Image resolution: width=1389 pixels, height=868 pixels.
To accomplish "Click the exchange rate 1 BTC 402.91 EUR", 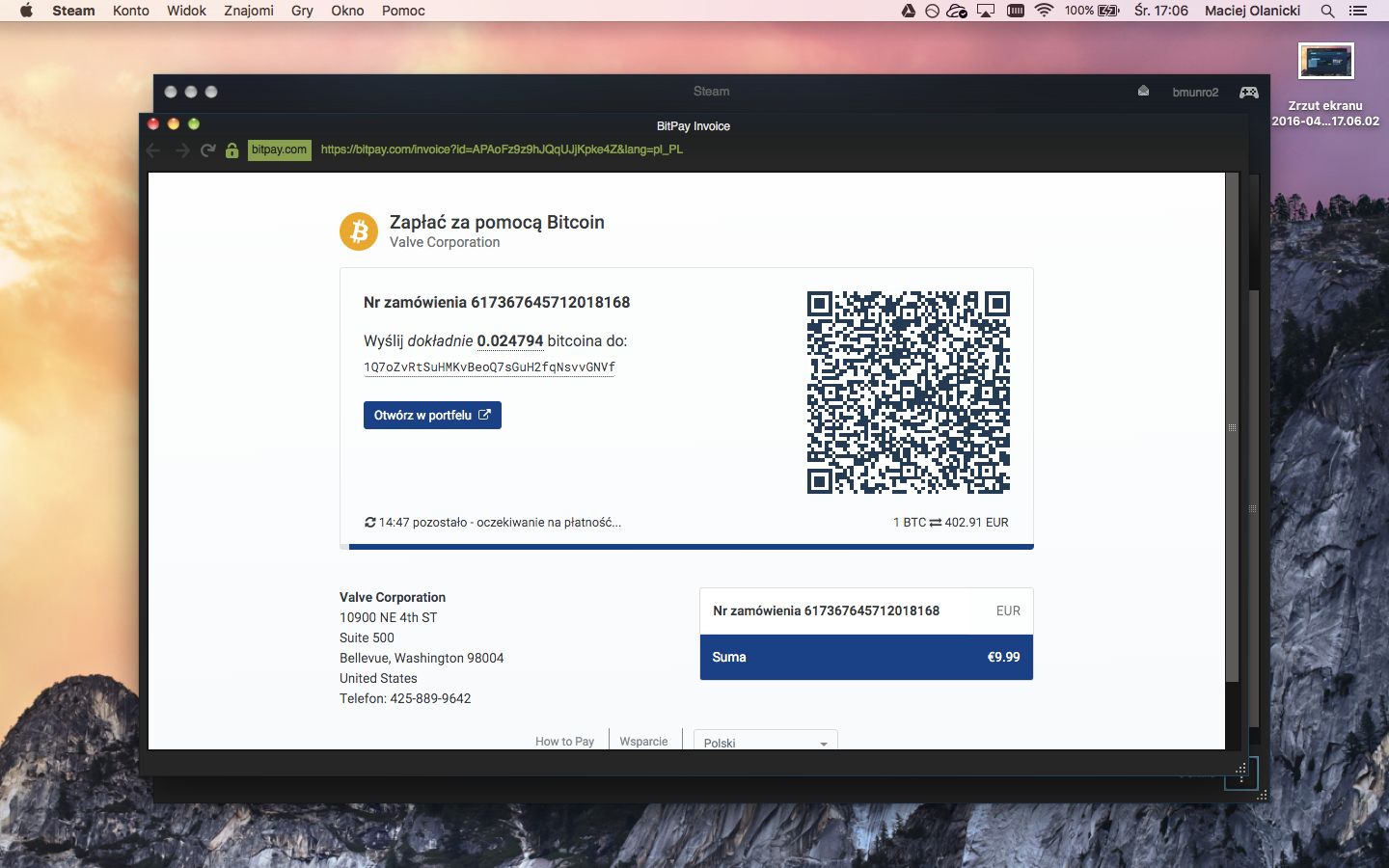I will point(950,522).
